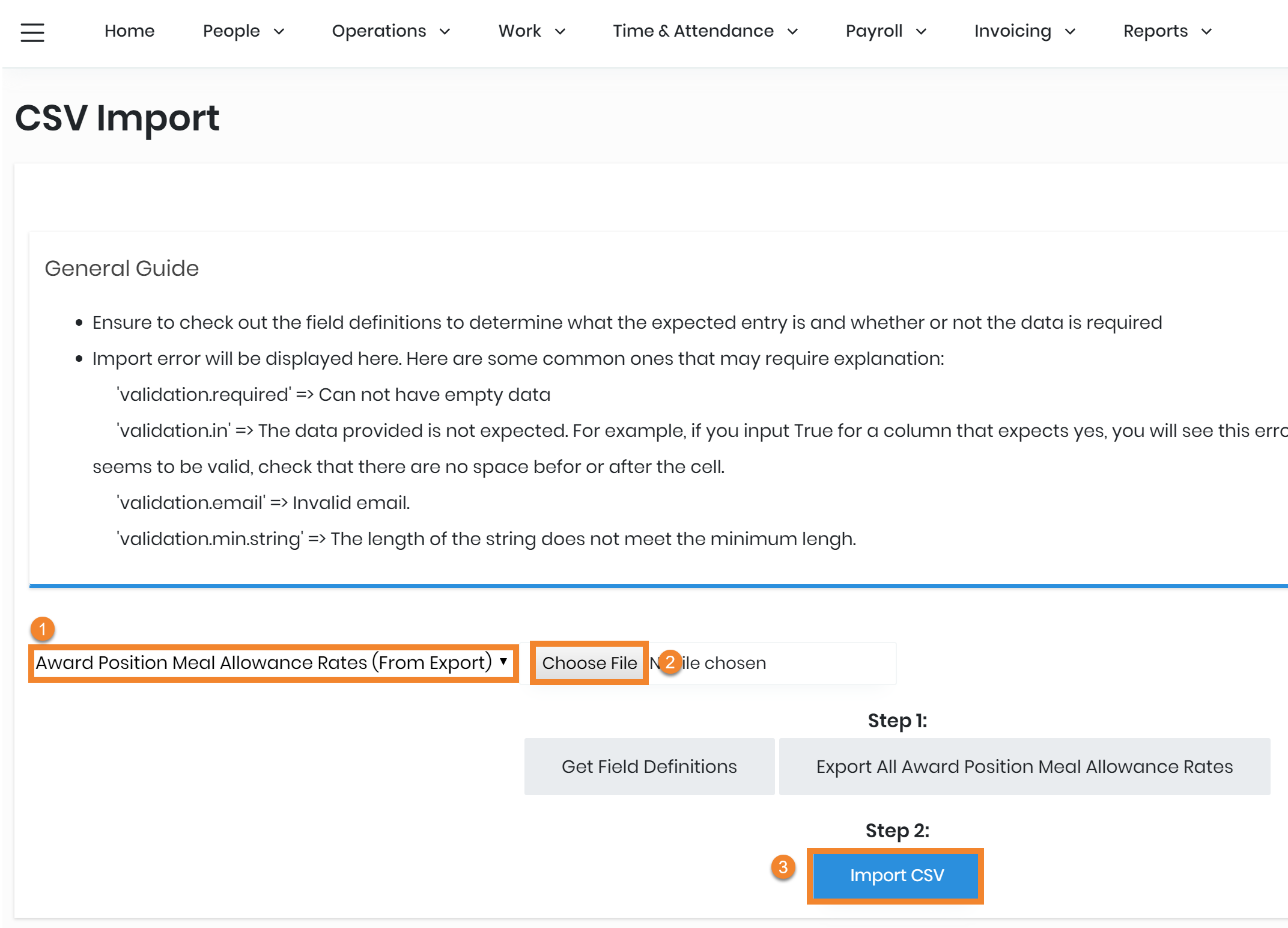The height and width of the screenshot is (928, 1288).
Task: Click the orange step 1 marker
Action: [43, 629]
